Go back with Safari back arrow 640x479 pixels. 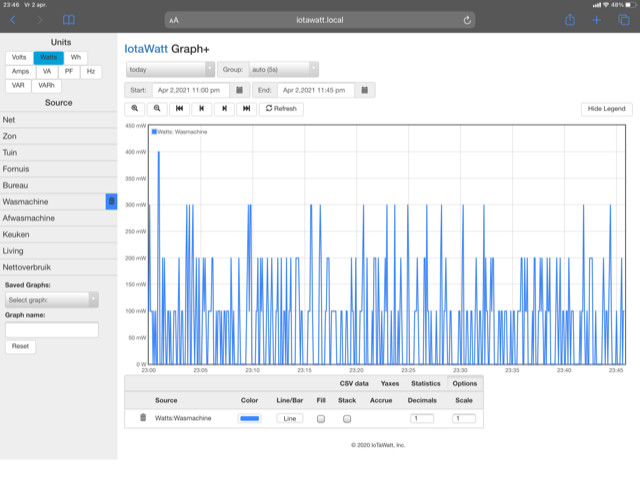tap(13, 20)
